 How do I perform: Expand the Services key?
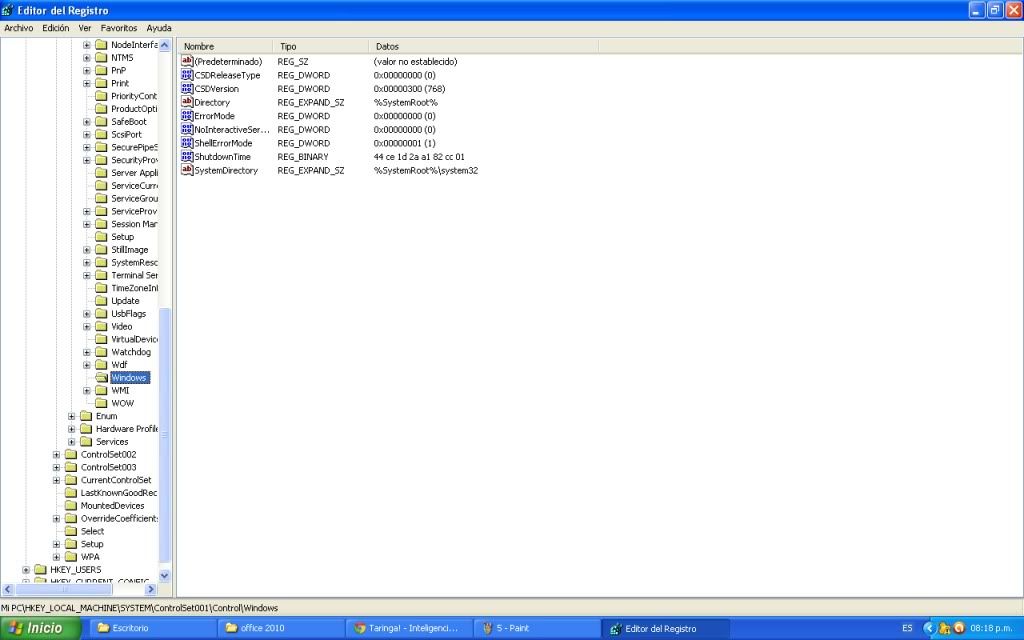pyautogui.click(x=72, y=441)
